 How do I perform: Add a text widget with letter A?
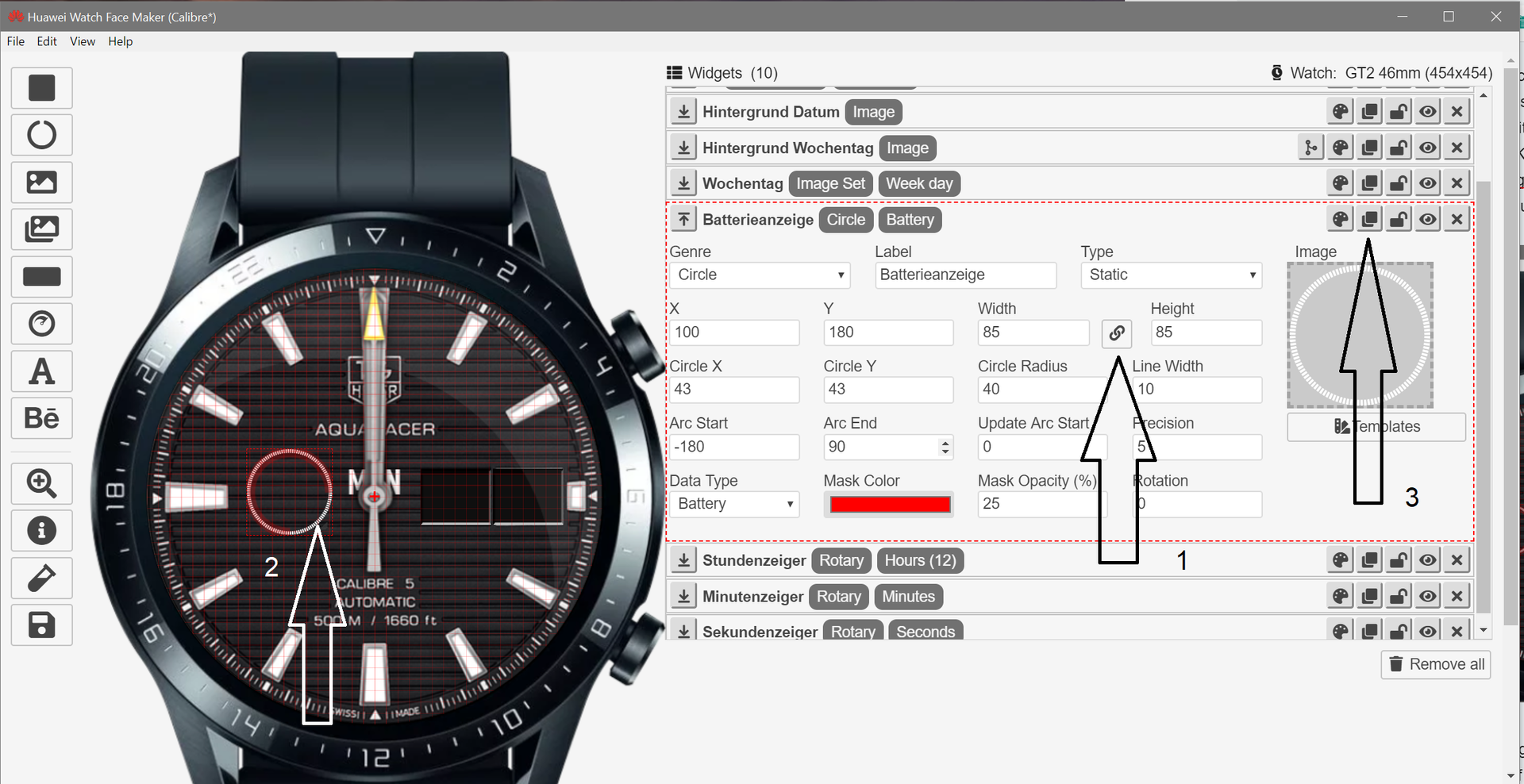pos(42,371)
